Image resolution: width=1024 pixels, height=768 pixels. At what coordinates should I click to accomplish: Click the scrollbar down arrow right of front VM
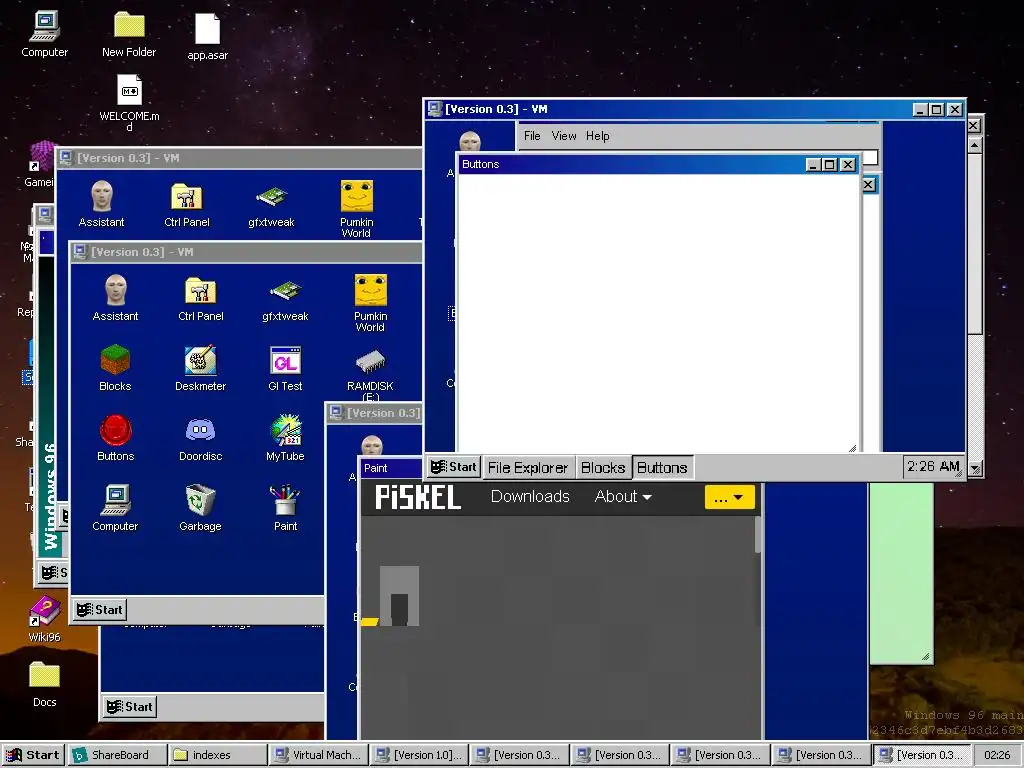point(975,468)
